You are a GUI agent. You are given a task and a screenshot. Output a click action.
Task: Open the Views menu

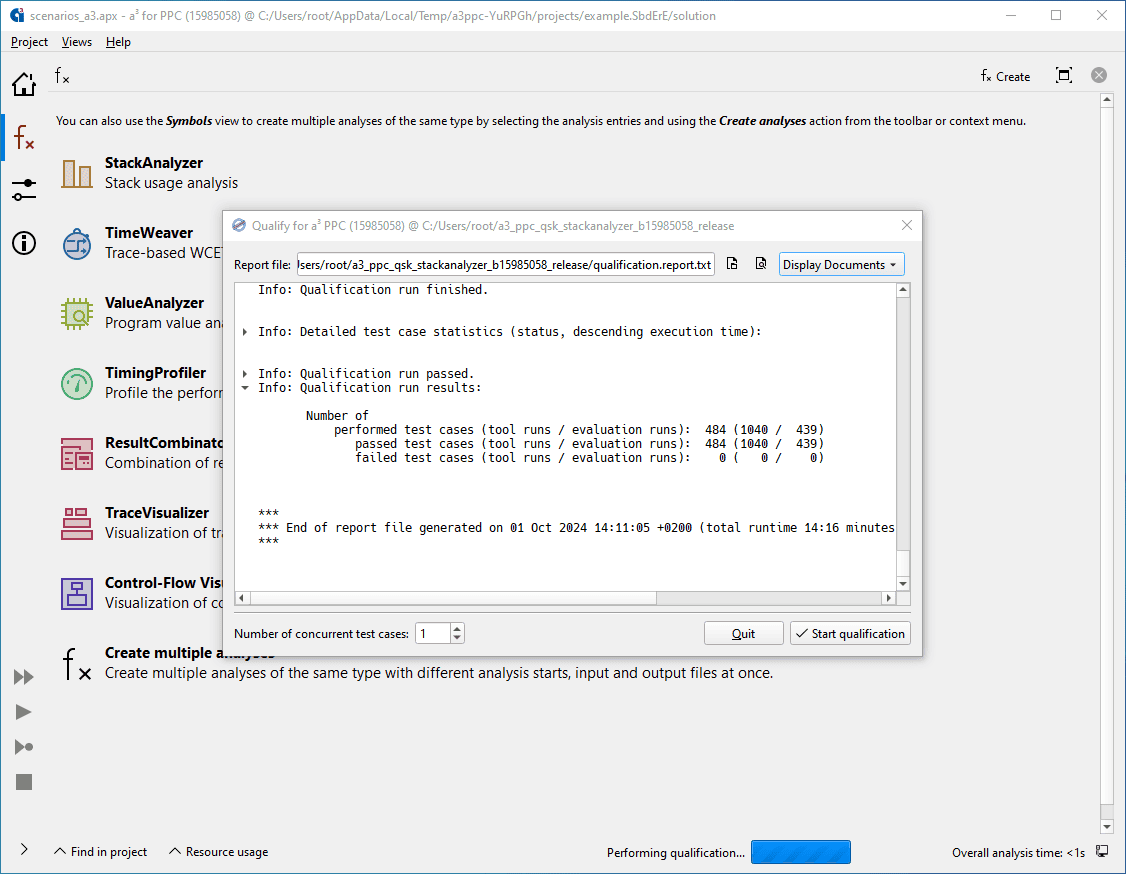pyautogui.click(x=77, y=42)
